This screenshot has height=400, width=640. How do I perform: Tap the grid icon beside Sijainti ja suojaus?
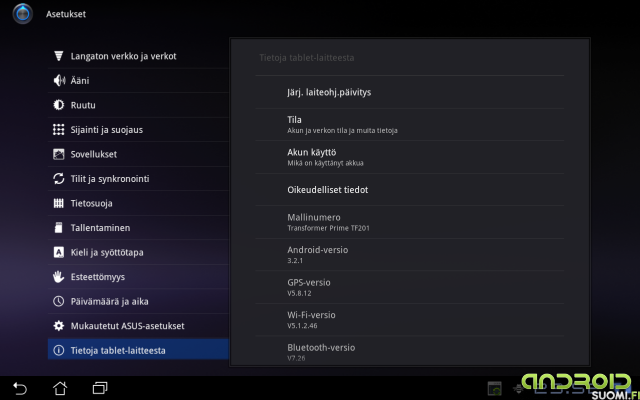tap(58, 129)
